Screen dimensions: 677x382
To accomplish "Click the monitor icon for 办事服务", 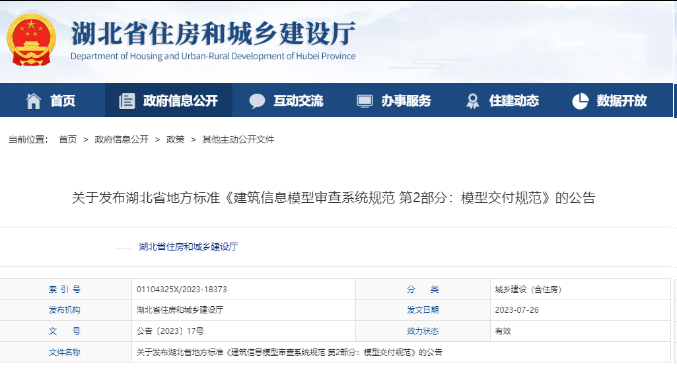I will point(364,101).
